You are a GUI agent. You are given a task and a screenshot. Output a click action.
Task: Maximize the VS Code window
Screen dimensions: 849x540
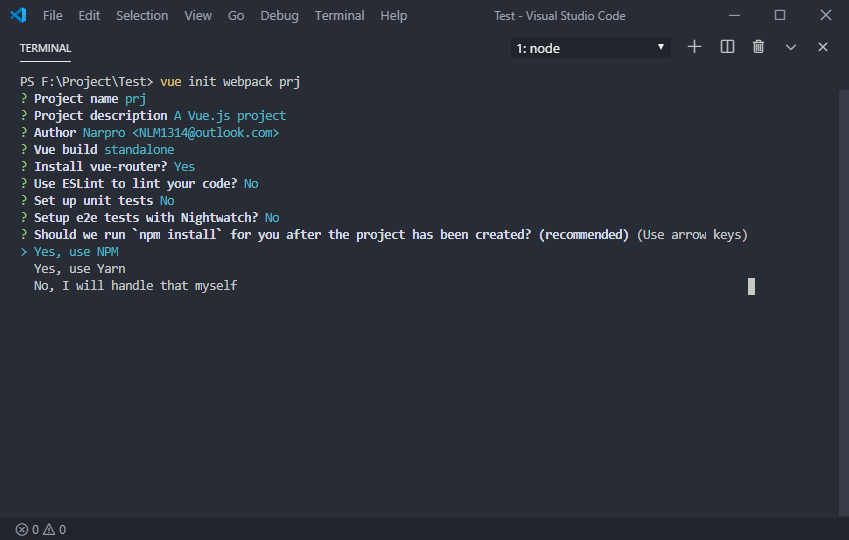click(780, 15)
